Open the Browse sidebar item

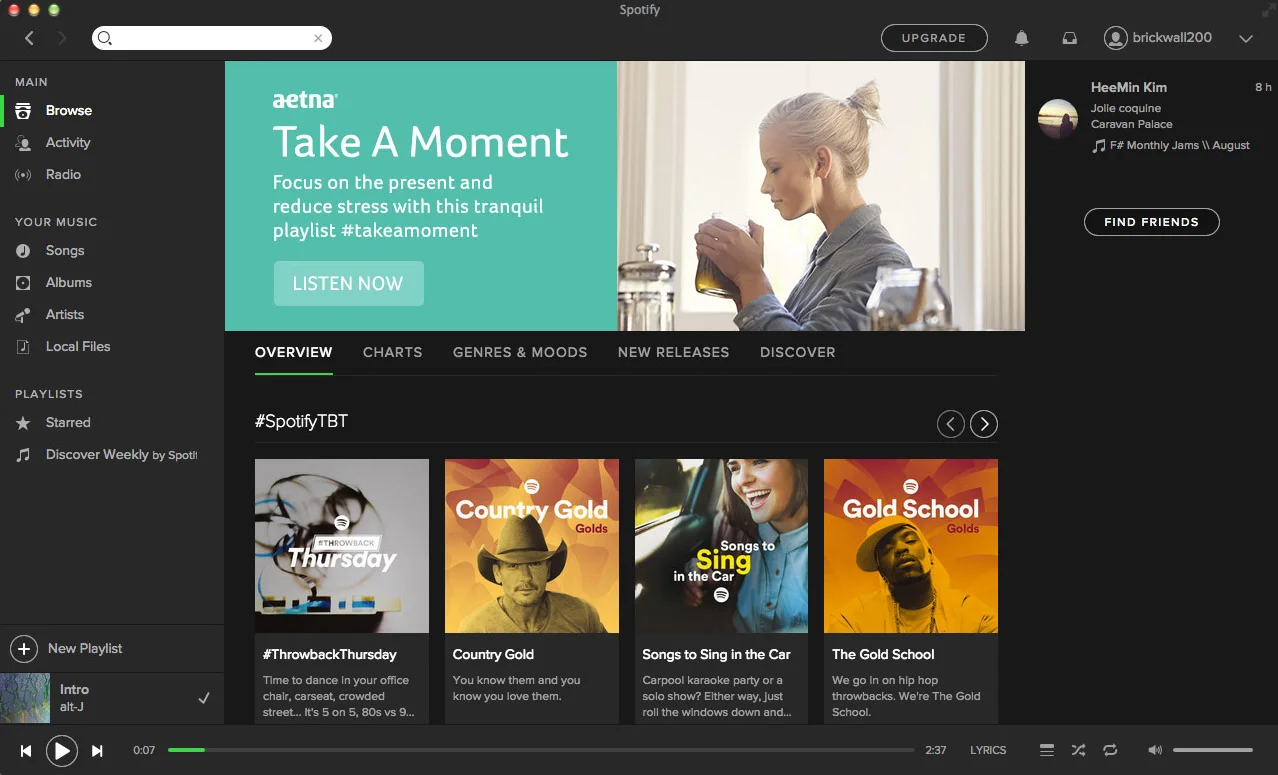click(112, 111)
